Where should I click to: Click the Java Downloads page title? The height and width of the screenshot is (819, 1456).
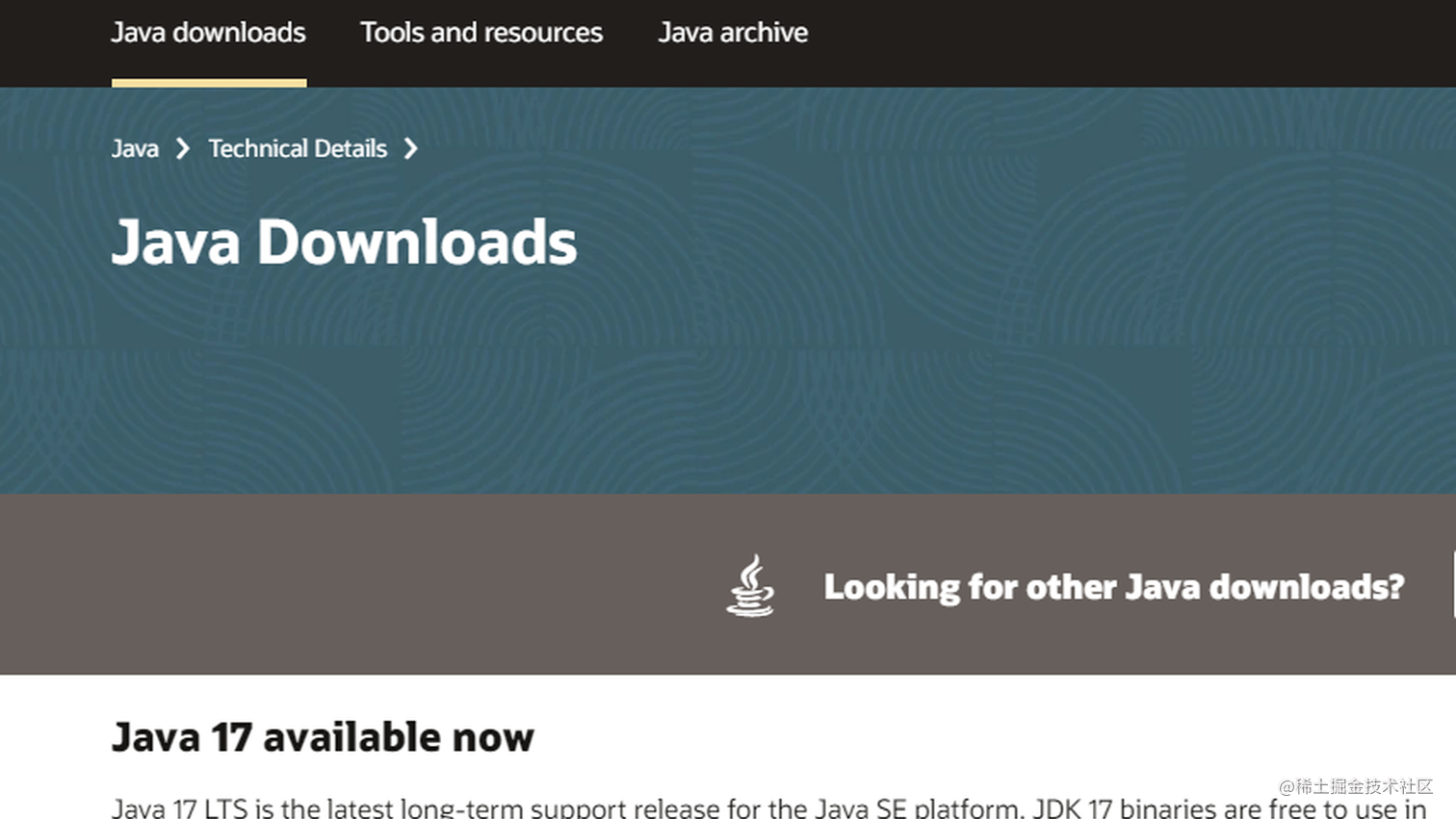tap(344, 242)
